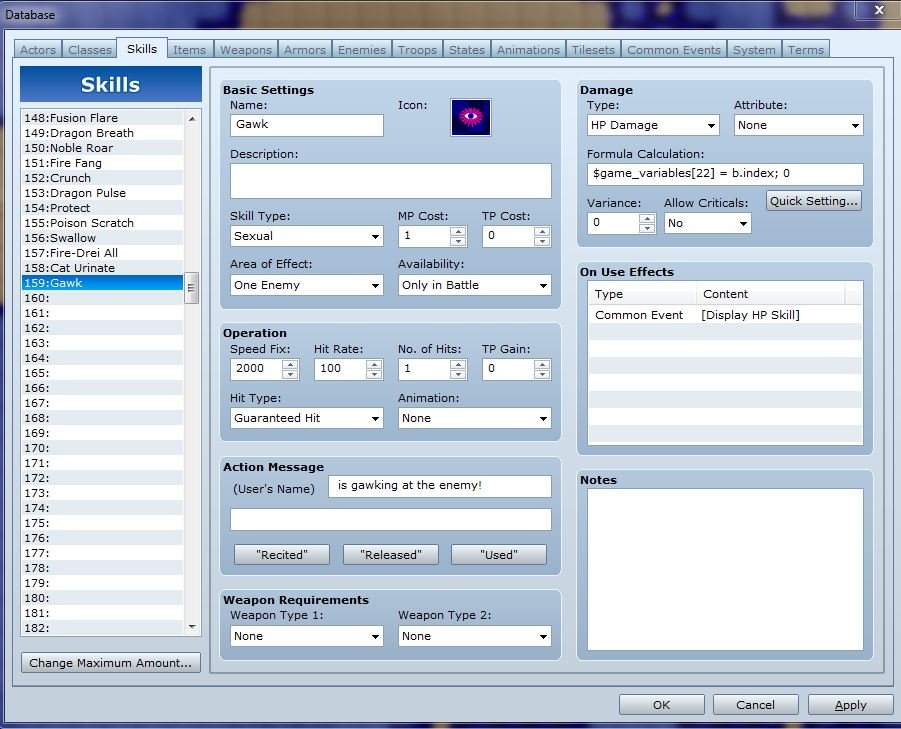
Task: Select skill 156:Swallow
Action: 102,238
